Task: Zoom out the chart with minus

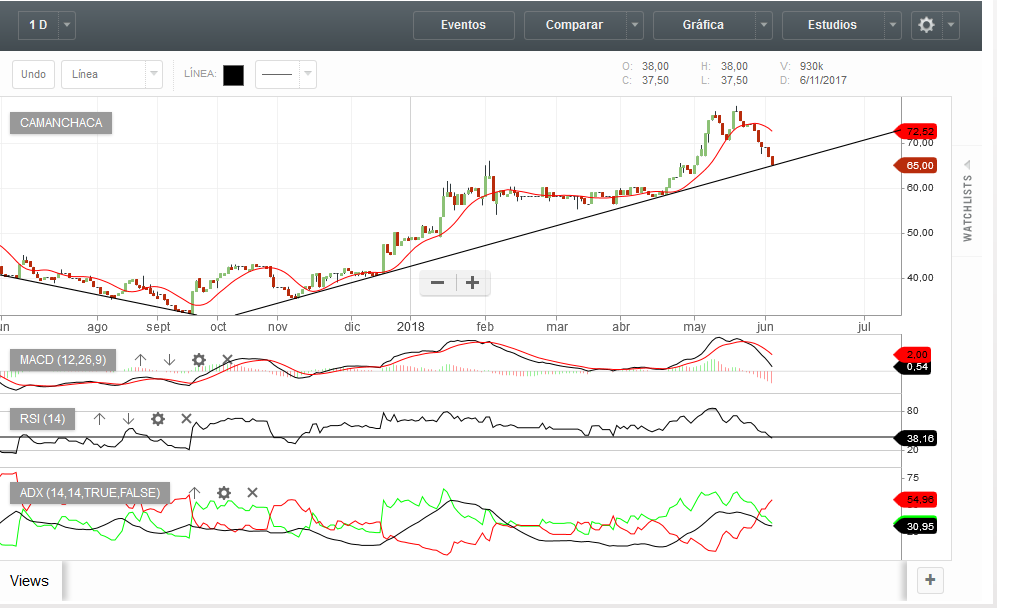Action: pos(437,283)
